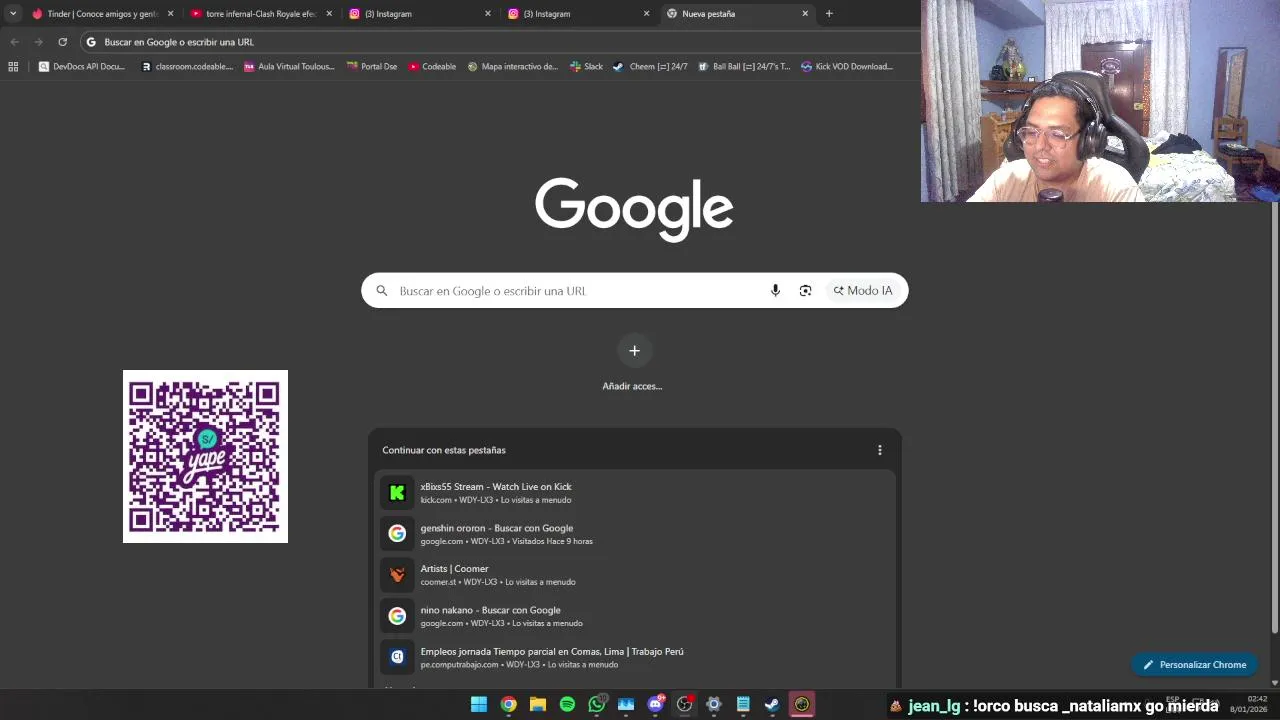
Task: Open xBixs55 Stream - Watch Live on Kick
Action: (x=634, y=492)
